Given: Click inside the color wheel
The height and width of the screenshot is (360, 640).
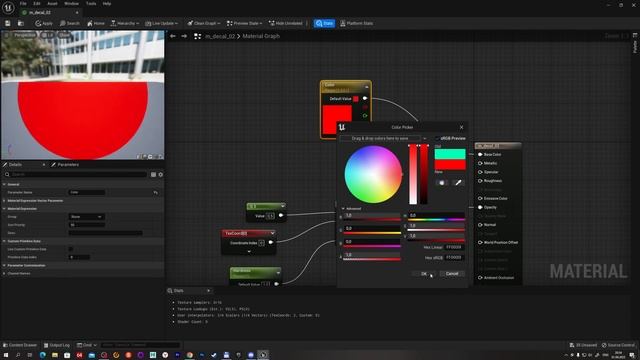Looking at the screenshot, I should click(373, 174).
